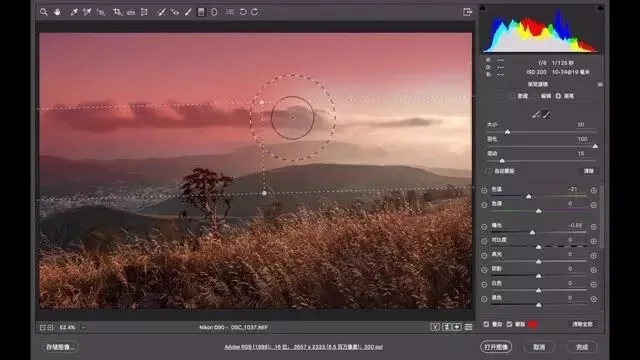Decrease 阴影 shadows with minus icon
Image resolution: width=640 pixels, height=360 pixels.
pos(484,270)
